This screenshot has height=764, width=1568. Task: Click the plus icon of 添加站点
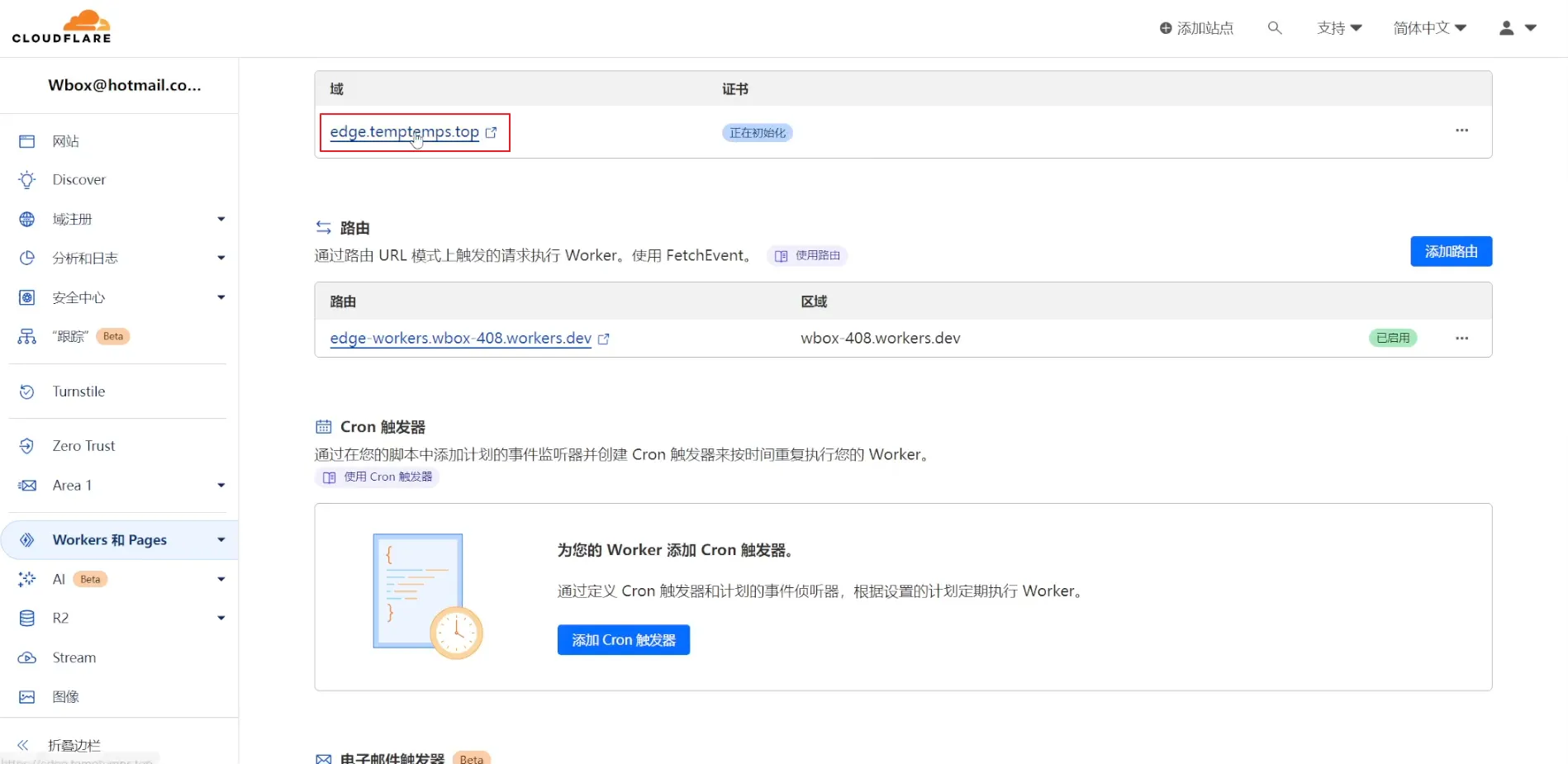click(x=1166, y=28)
